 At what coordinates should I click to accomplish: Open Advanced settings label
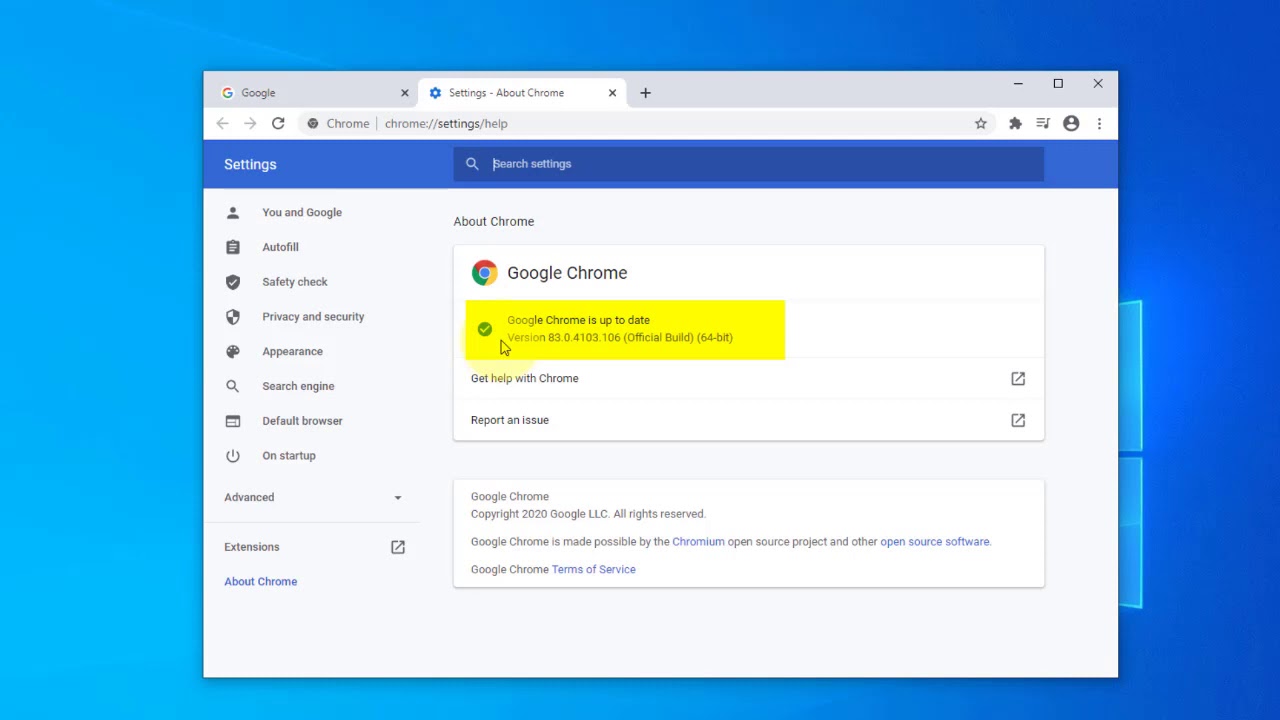pyautogui.click(x=249, y=497)
